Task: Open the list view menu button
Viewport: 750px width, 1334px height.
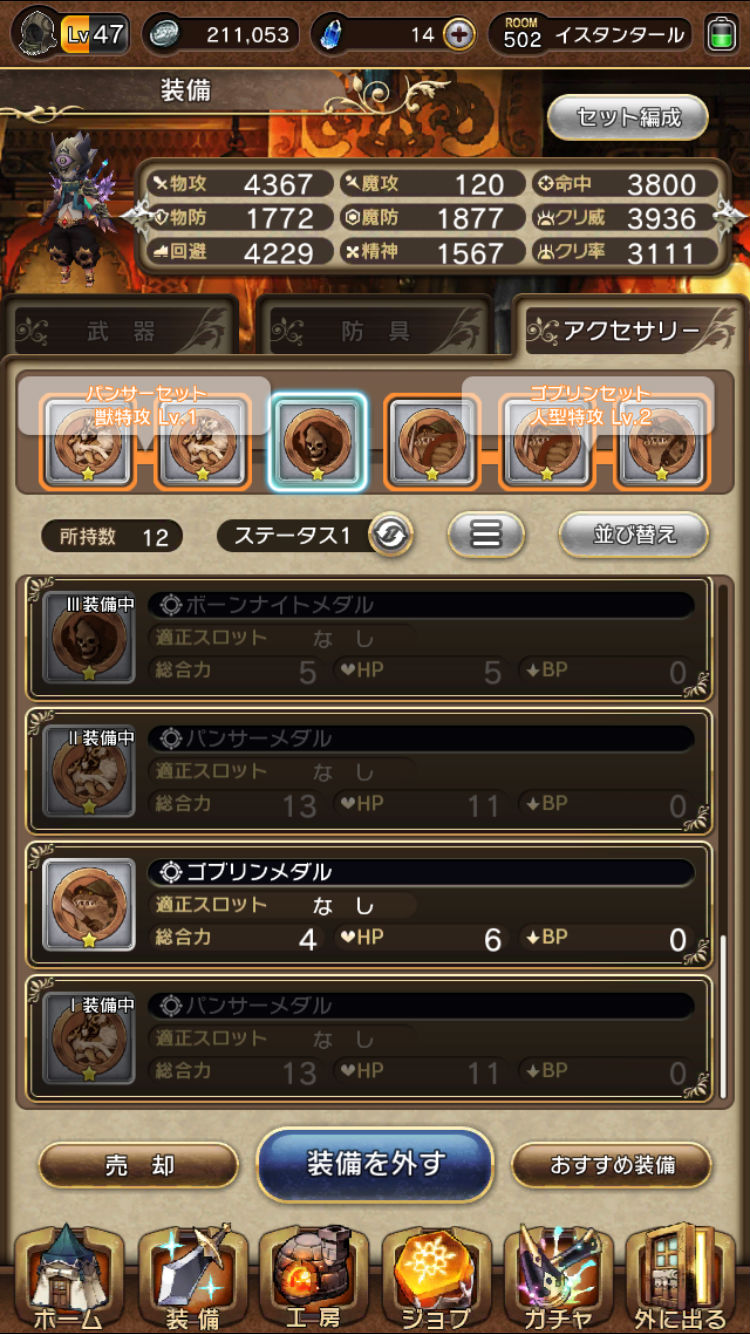Action: click(486, 535)
